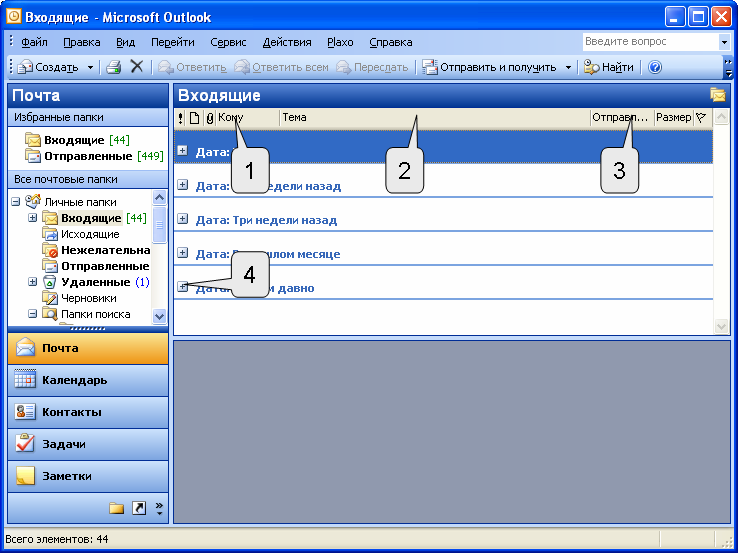The image size is (738, 553).
Task: Open the Действия menu
Action: click(x=287, y=42)
